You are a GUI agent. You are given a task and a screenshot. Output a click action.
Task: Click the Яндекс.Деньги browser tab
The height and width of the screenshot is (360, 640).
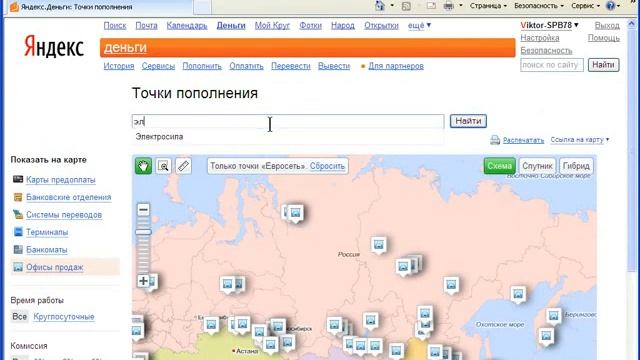point(98,7)
